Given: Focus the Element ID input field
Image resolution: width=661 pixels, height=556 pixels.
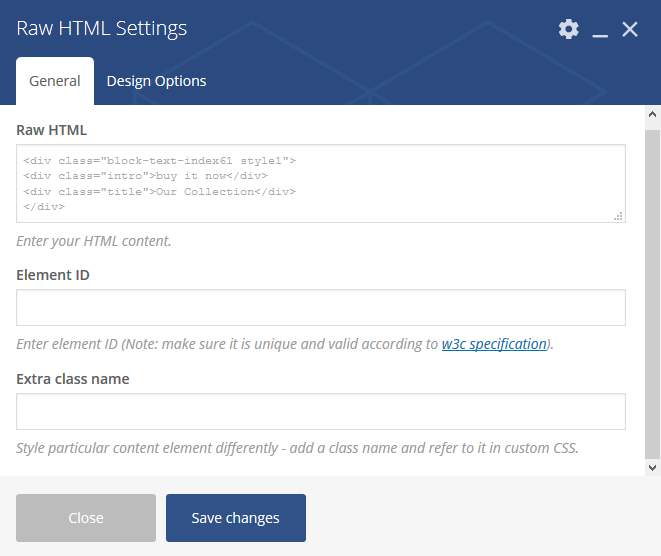Looking at the screenshot, I should tap(321, 307).
